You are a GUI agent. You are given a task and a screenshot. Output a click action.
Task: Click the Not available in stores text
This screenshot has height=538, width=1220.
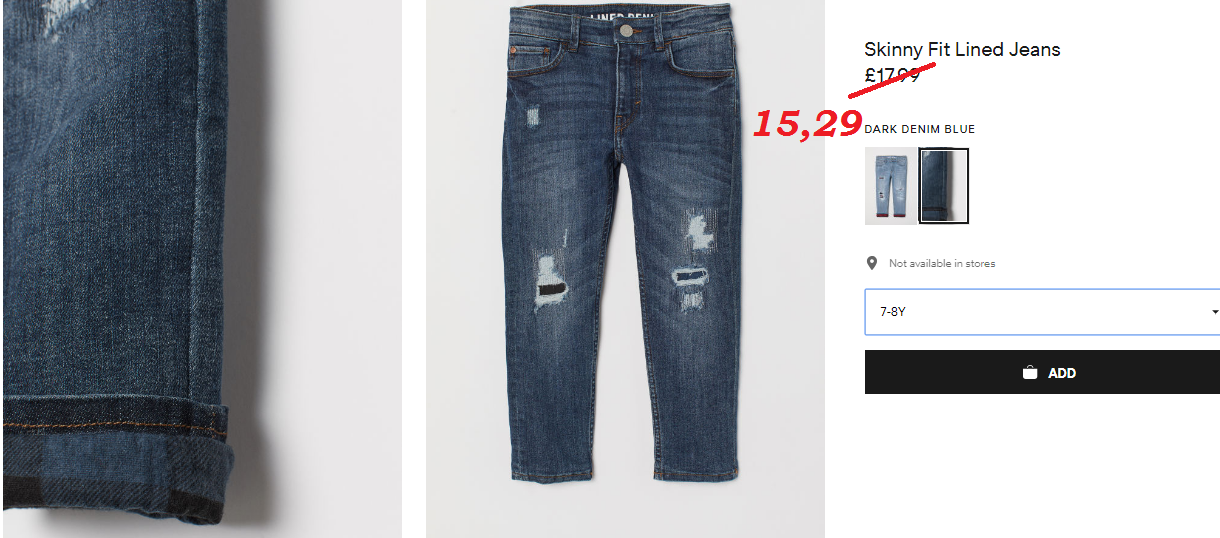click(942, 264)
